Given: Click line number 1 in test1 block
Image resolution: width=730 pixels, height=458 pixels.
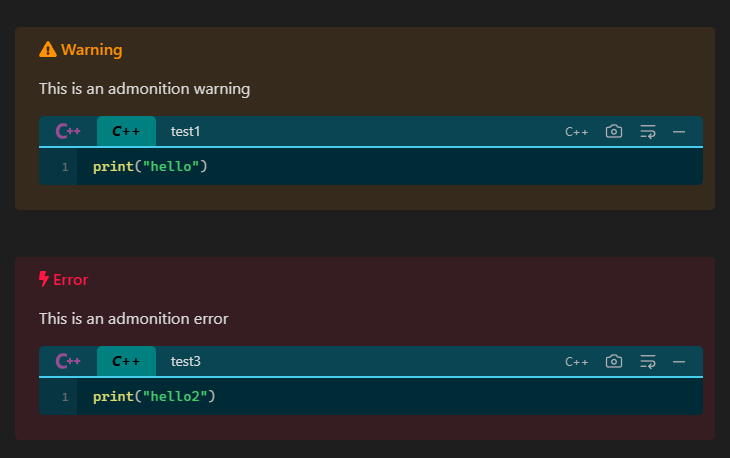Looking at the screenshot, I should click(65, 167).
